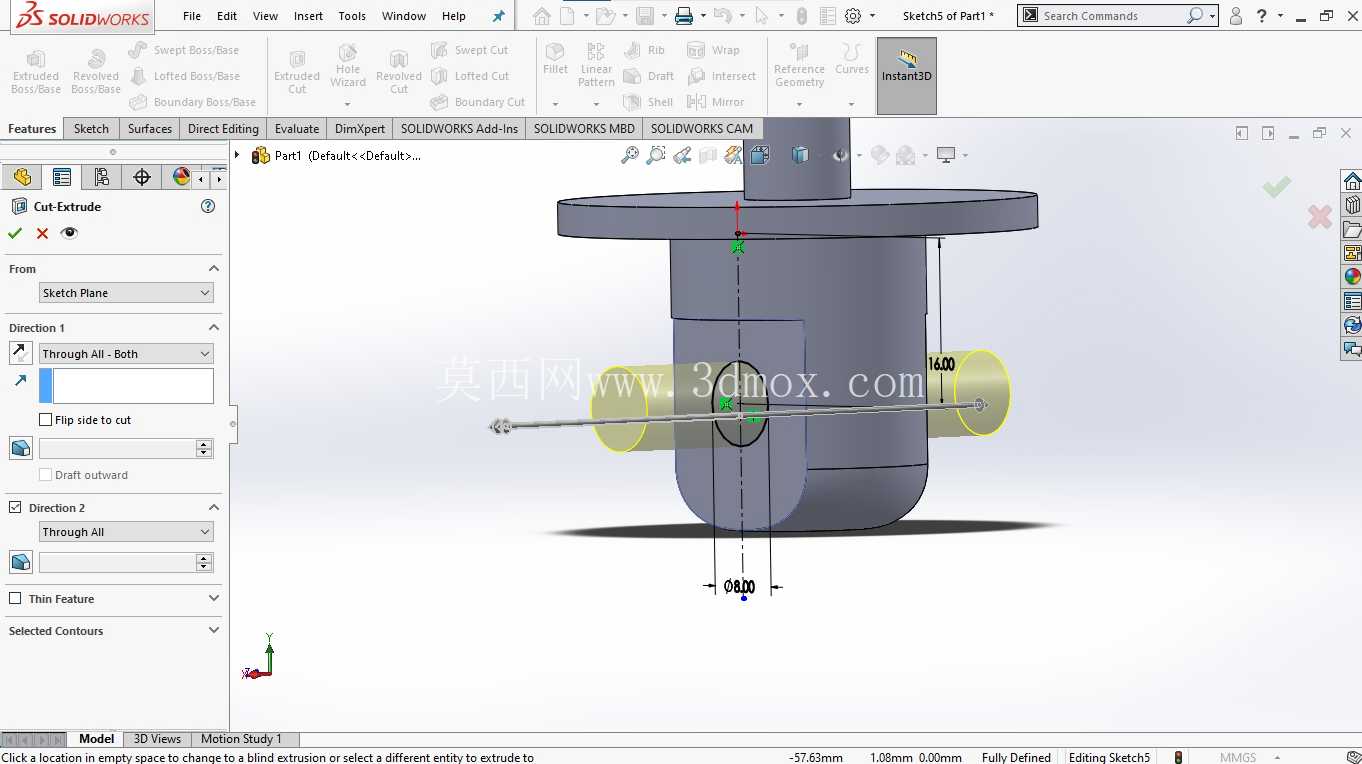Click the Direction 1 draft on/off button
Screen dimensions: 1362x764
(x=20, y=448)
